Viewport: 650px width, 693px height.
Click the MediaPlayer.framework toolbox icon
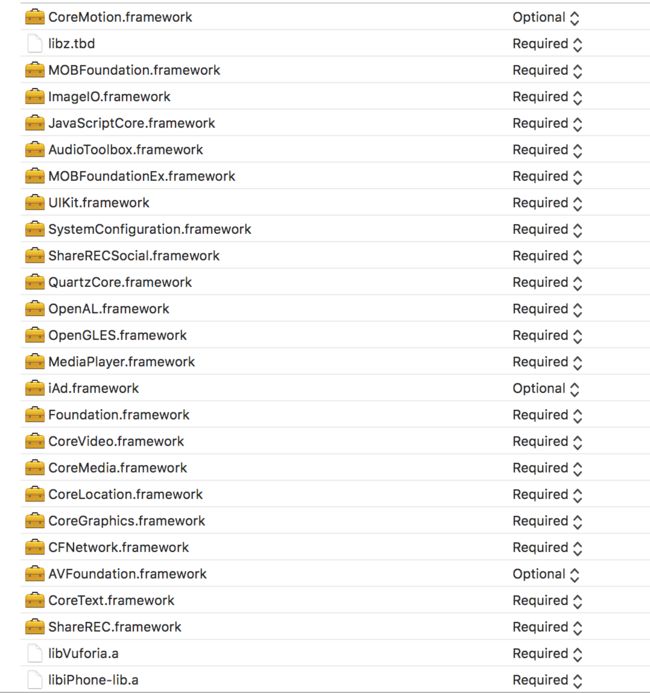[x=35, y=362]
